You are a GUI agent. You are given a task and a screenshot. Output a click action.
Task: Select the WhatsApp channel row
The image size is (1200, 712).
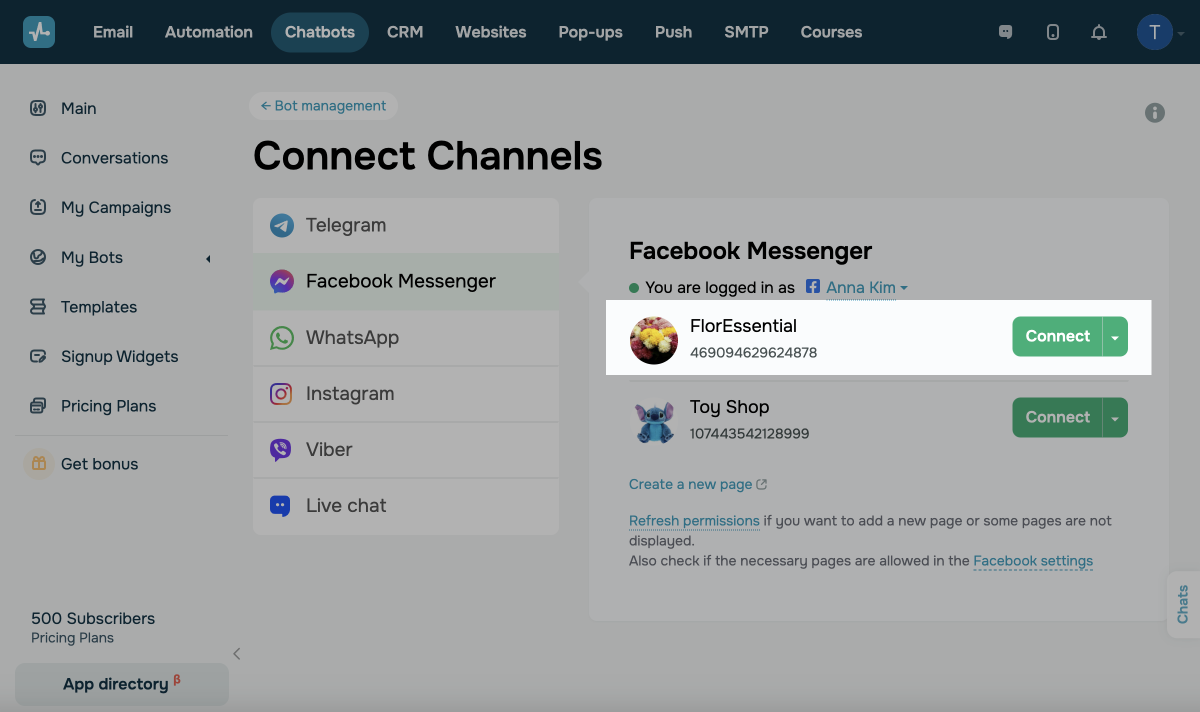pos(406,337)
